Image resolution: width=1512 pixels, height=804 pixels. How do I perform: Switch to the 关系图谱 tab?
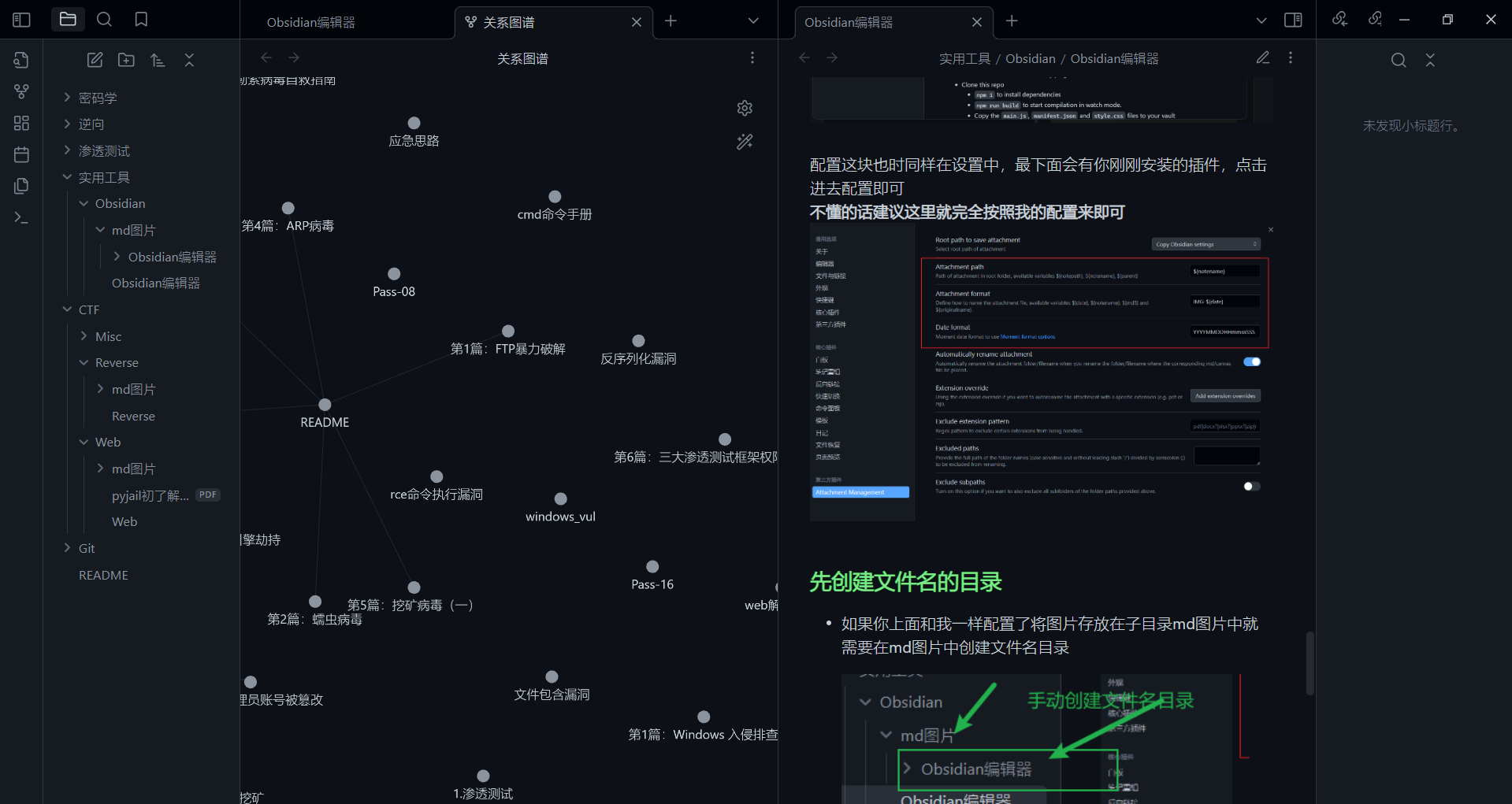pyautogui.click(x=509, y=22)
